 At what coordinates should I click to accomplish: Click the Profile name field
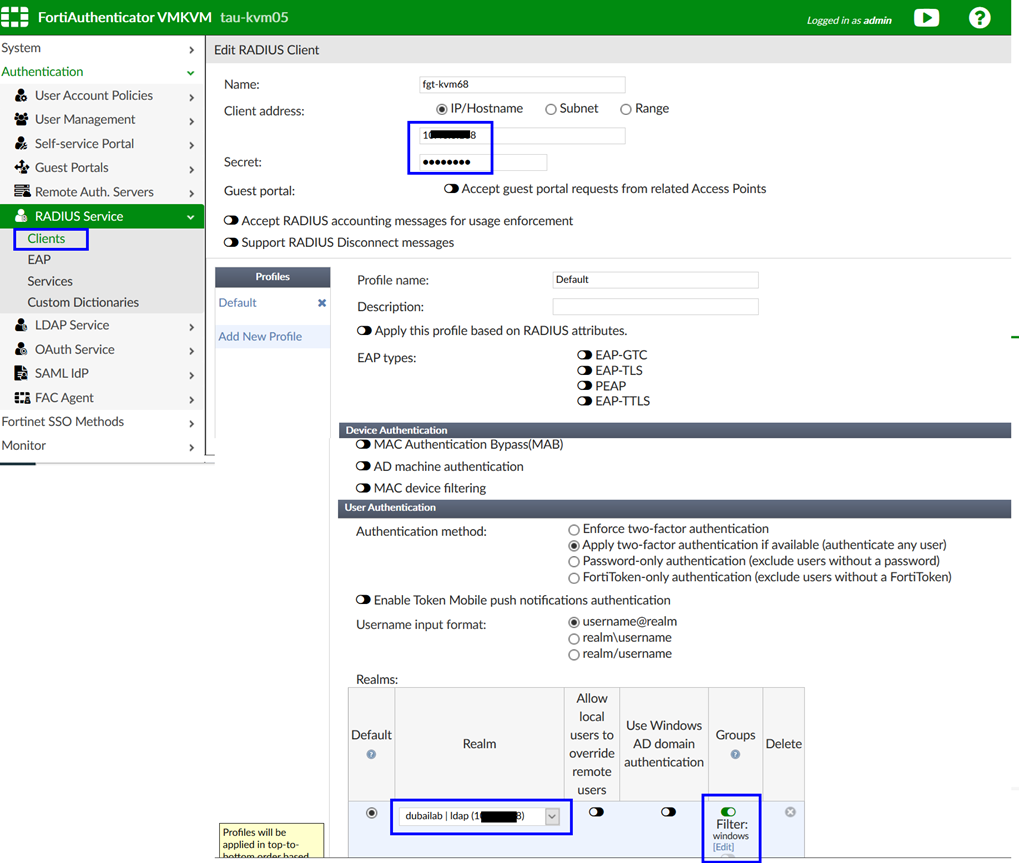click(x=655, y=280)
